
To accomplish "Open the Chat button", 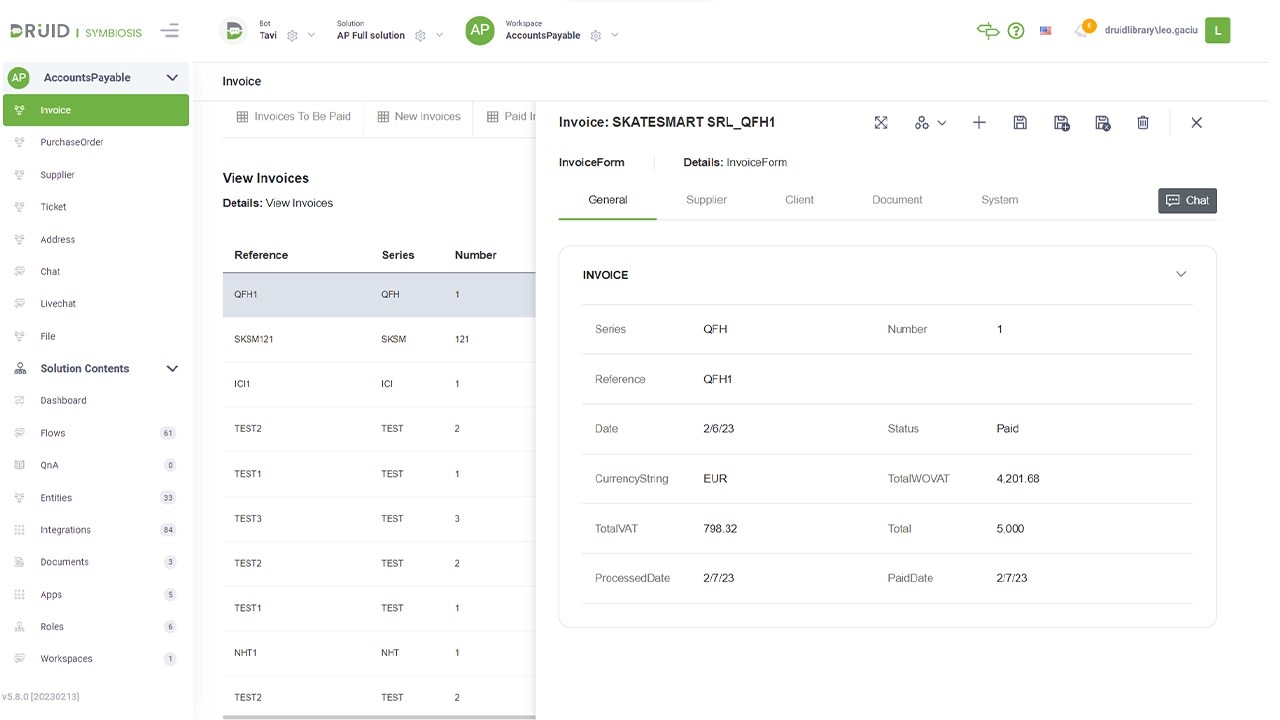I will [x=1187, y=201].
